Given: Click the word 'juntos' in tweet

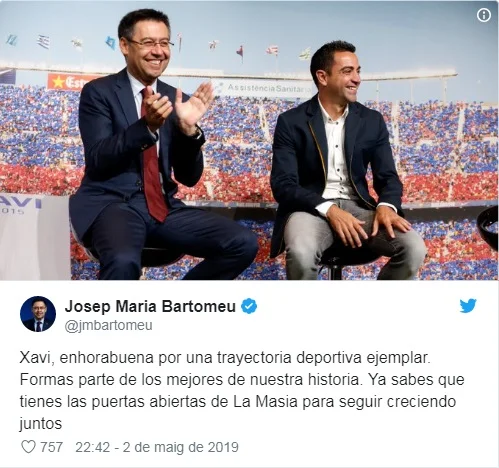Looking at the screenshot, I should coord(41,424).
